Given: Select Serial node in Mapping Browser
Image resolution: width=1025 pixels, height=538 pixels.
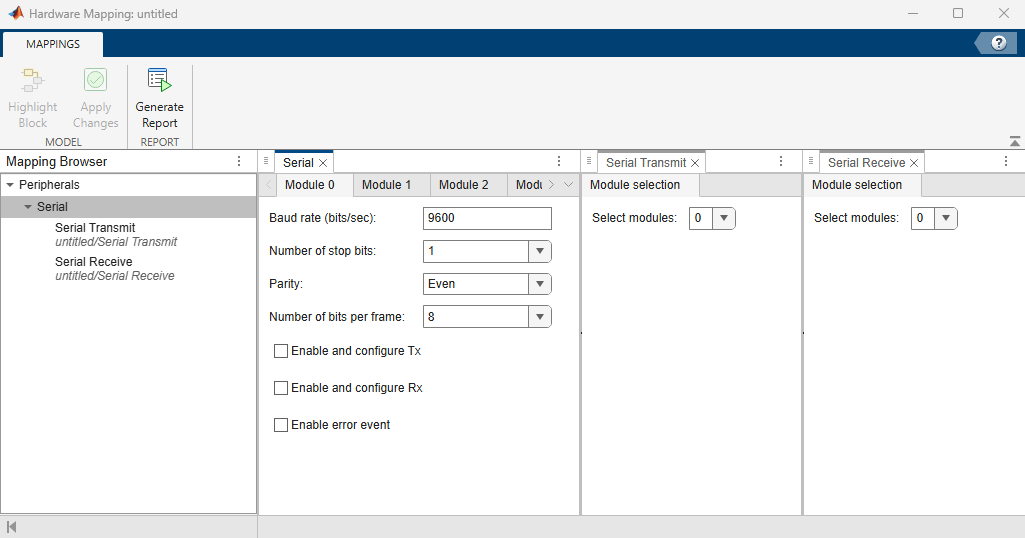Looking at the screenshot, I should click(128, 207).
